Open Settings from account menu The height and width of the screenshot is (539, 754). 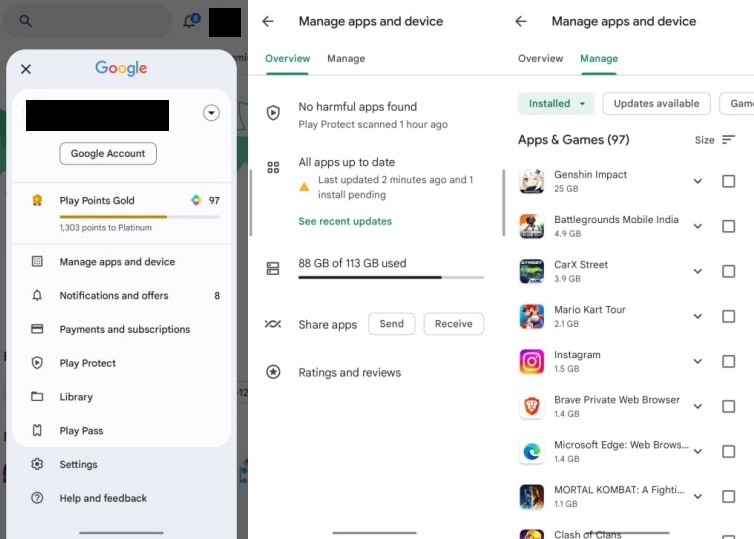pyautogui.click(x=121, y=464)
